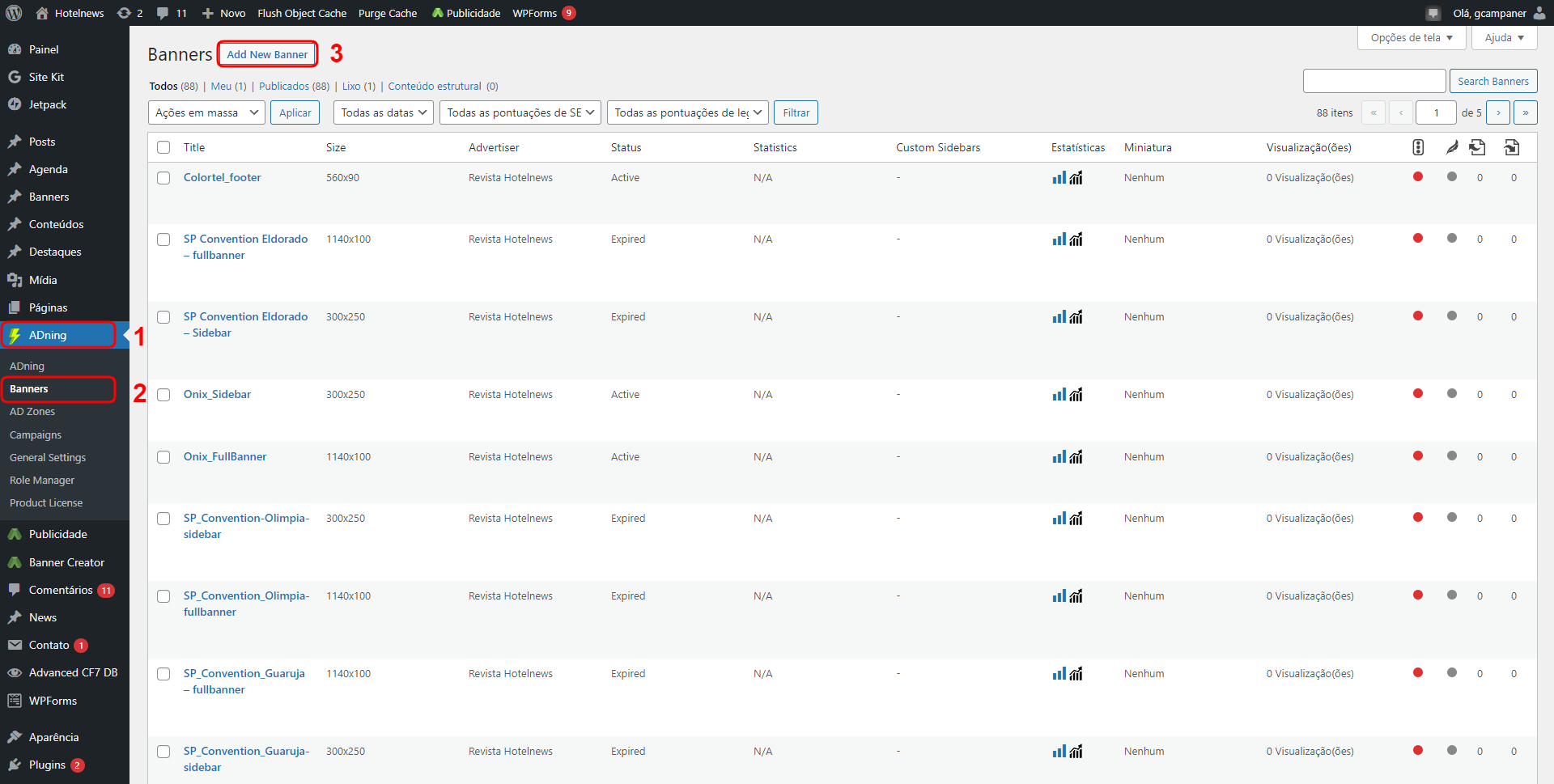Open the comments bubble icon in admin bar
This screenshot has height=784, width=1554.
click(x=163, y=13)
